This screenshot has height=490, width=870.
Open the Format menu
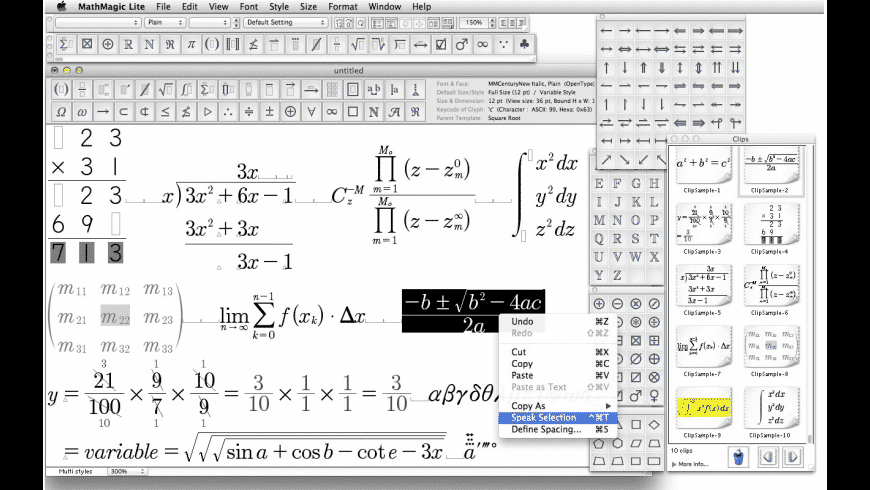click(342, 7)
